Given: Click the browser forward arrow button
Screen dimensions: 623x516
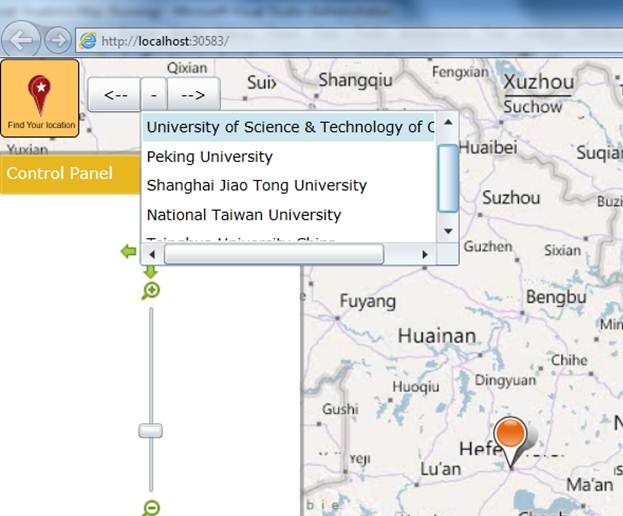Looking at the screenshot, I should tap(57, 40).
